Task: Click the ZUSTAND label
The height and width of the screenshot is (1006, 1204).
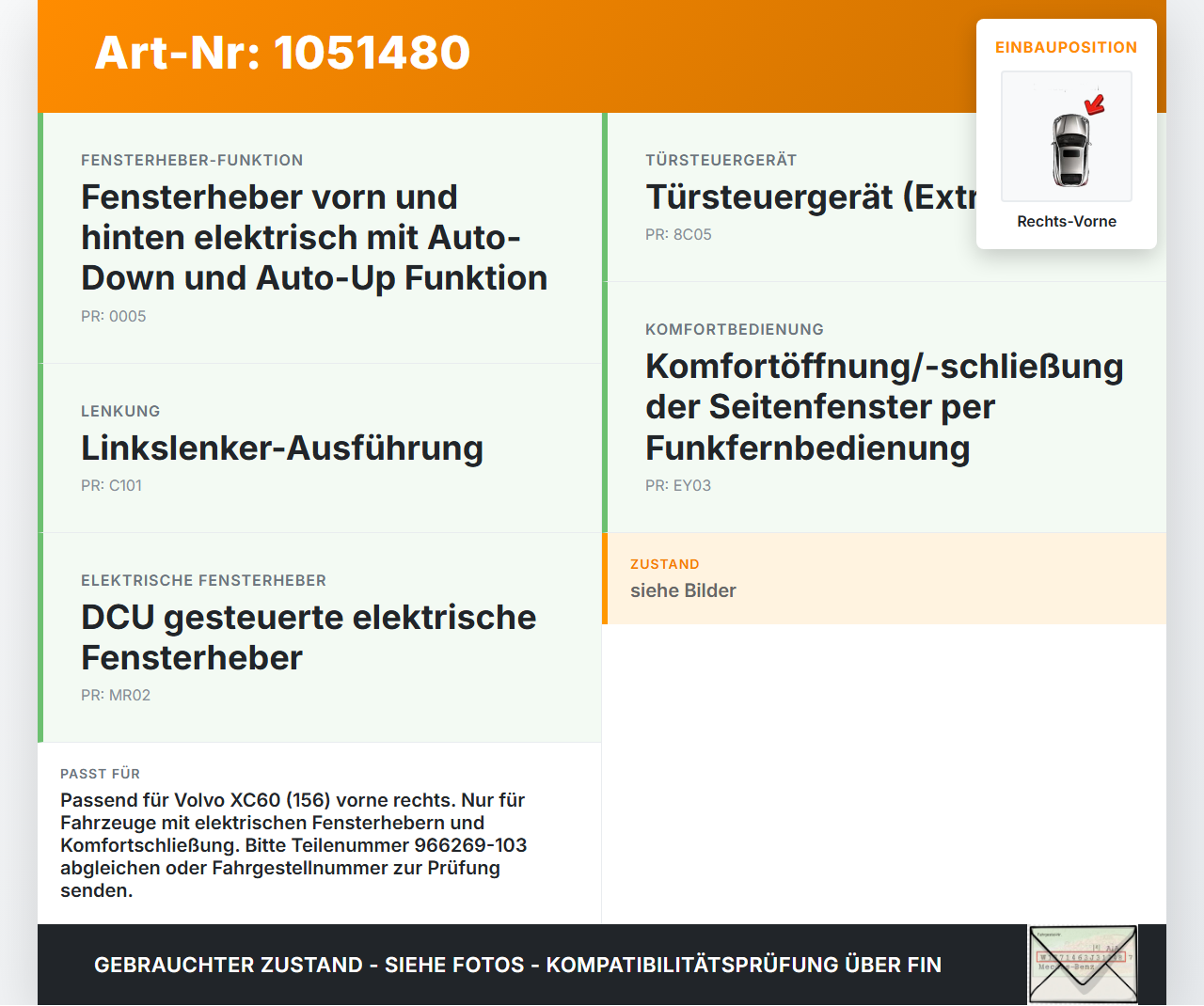Action: 665,564
